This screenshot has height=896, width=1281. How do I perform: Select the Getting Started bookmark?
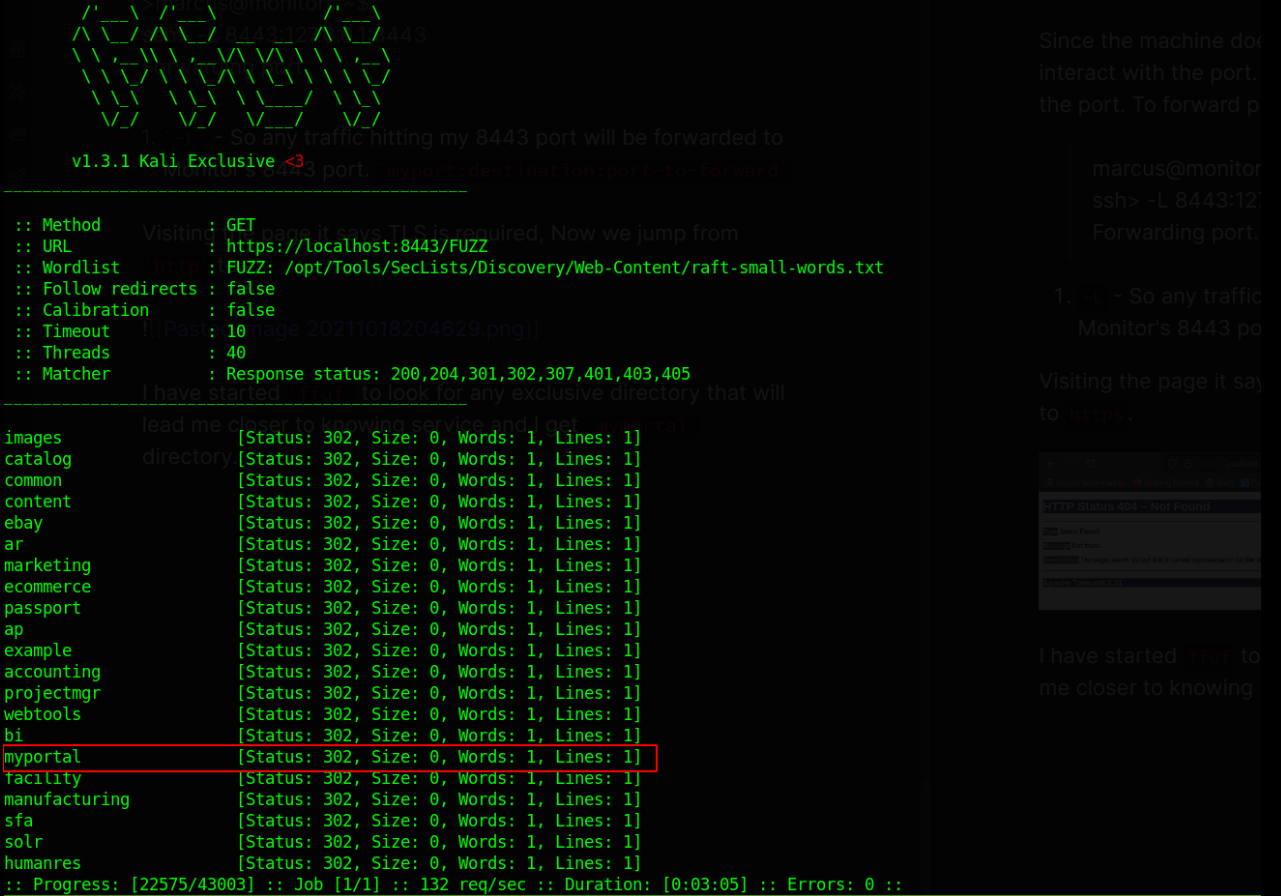tap(1171, 483)
